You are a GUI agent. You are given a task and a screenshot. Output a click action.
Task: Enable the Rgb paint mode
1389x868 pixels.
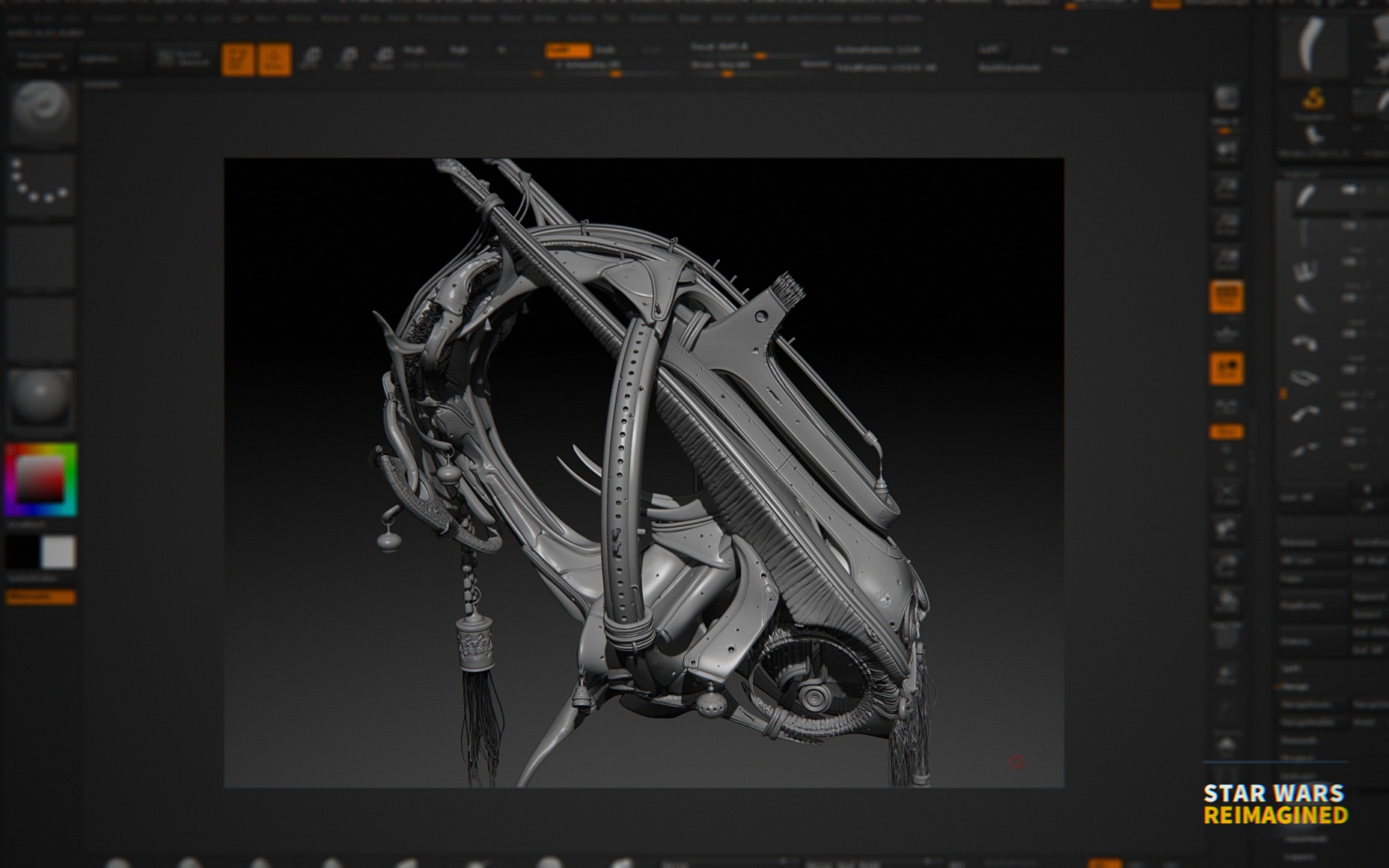[458, 50]
